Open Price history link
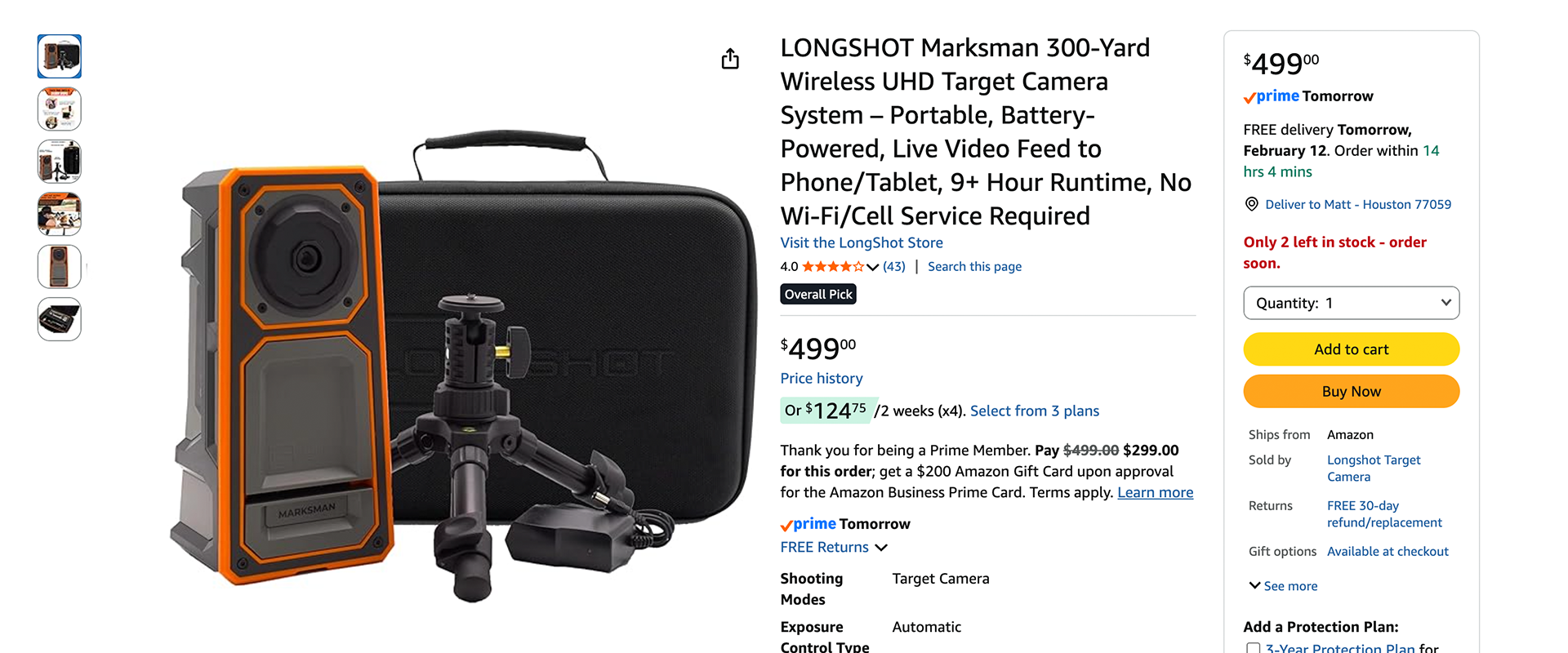The height and width of the screenshot is (653, 1568). [822, 378]
